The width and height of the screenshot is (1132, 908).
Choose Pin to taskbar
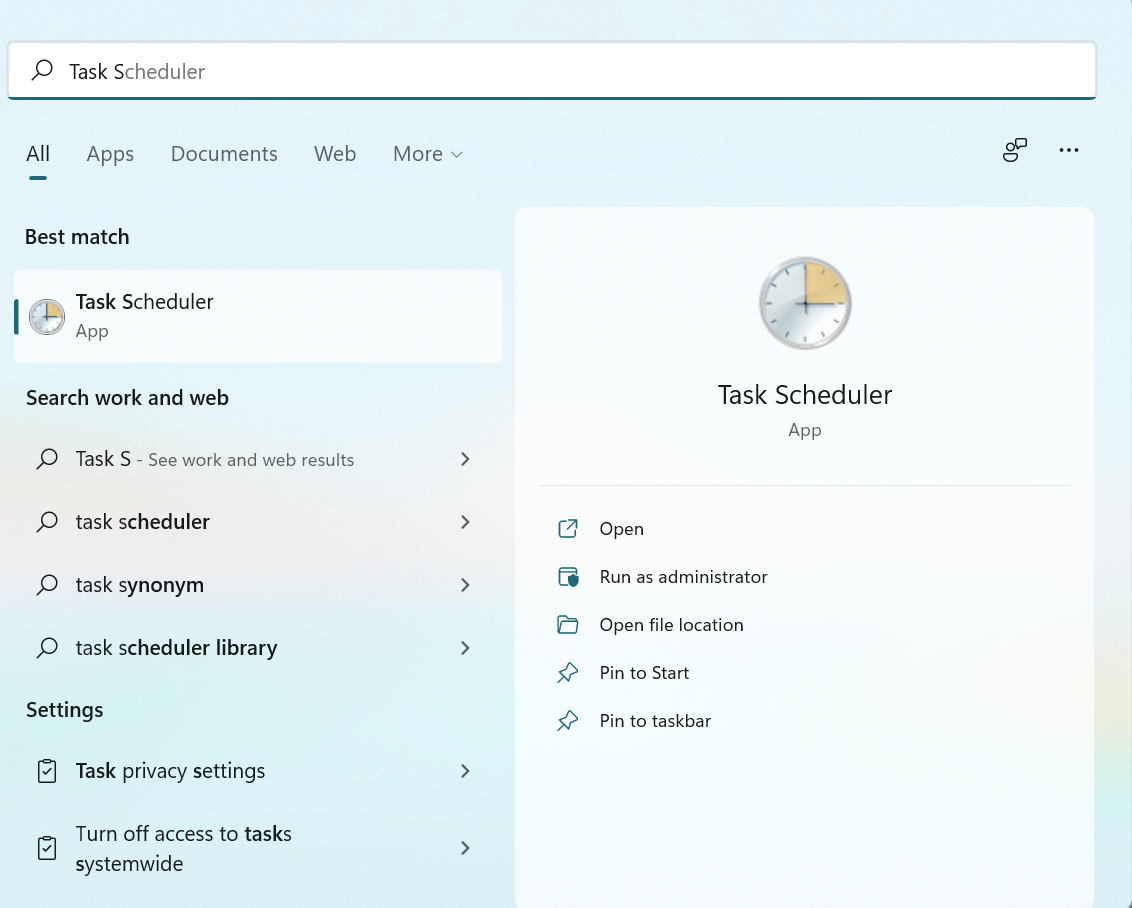coord(655,721)
